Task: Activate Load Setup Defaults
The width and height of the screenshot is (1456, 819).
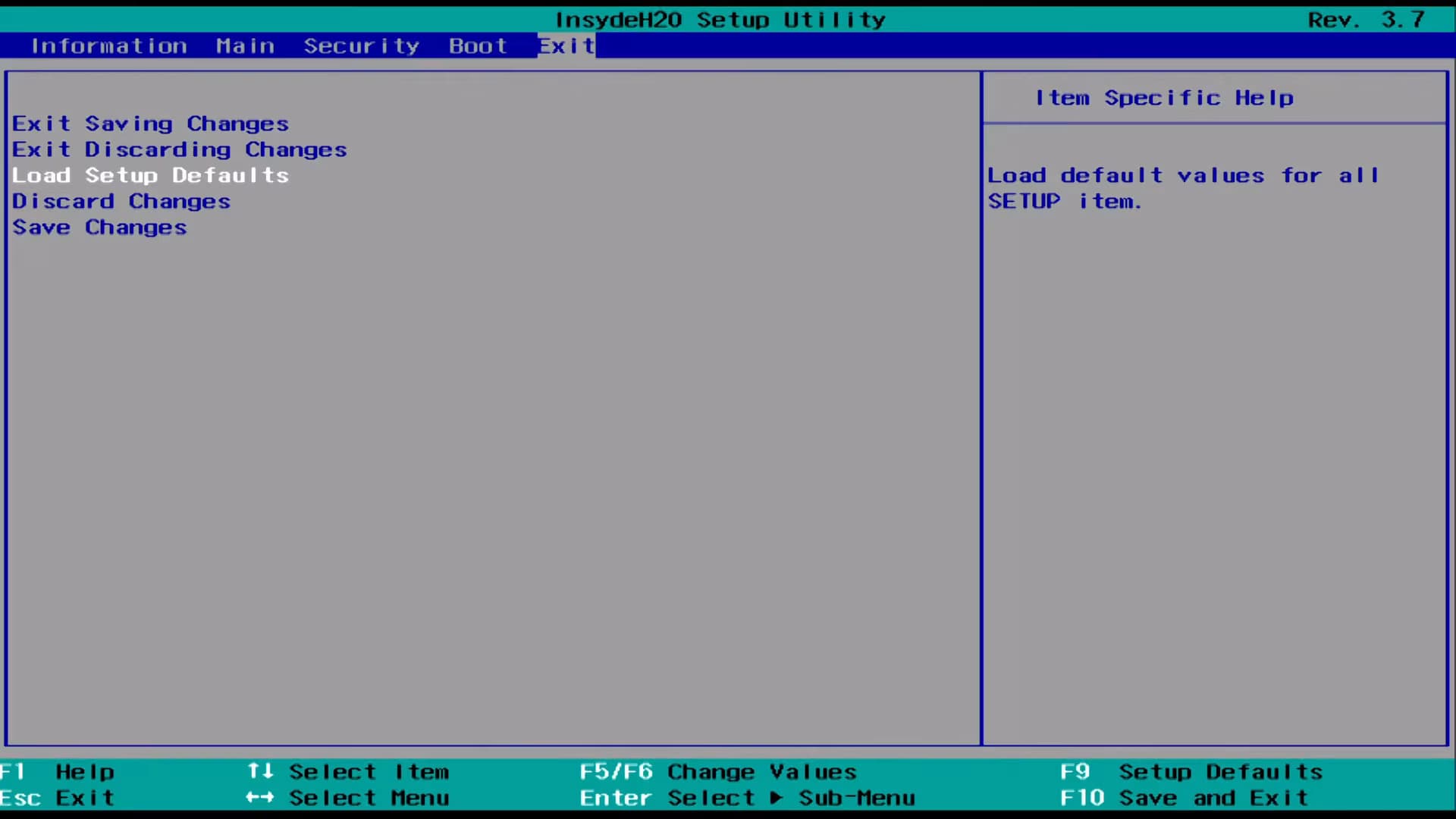Action: pyautogui.click(x=150, y=175)
